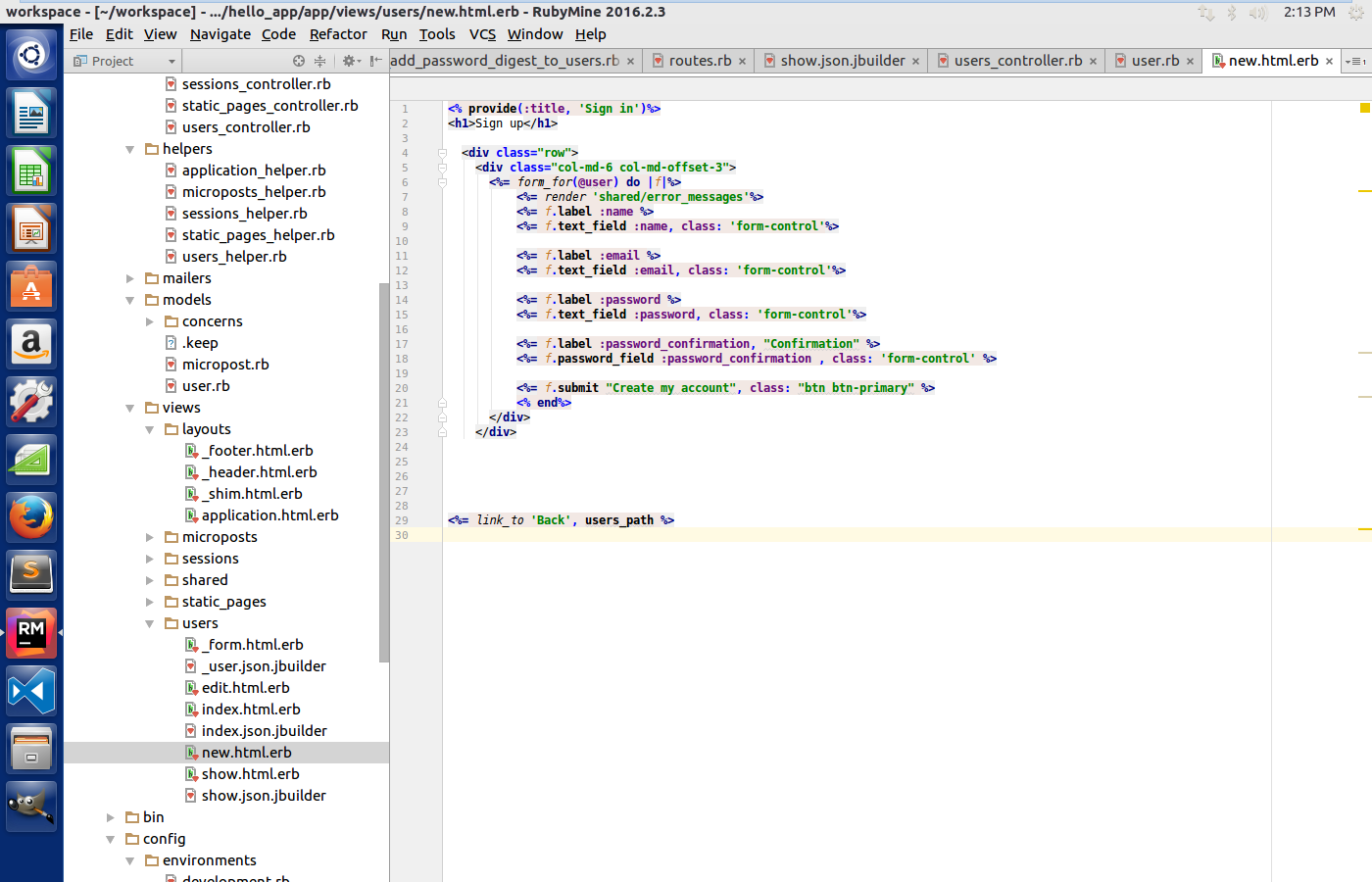Viewport: 1372px width, 882px height.
Task: Select micropost.rb in models
Action: pyautogui.click(x=225, y=365)
